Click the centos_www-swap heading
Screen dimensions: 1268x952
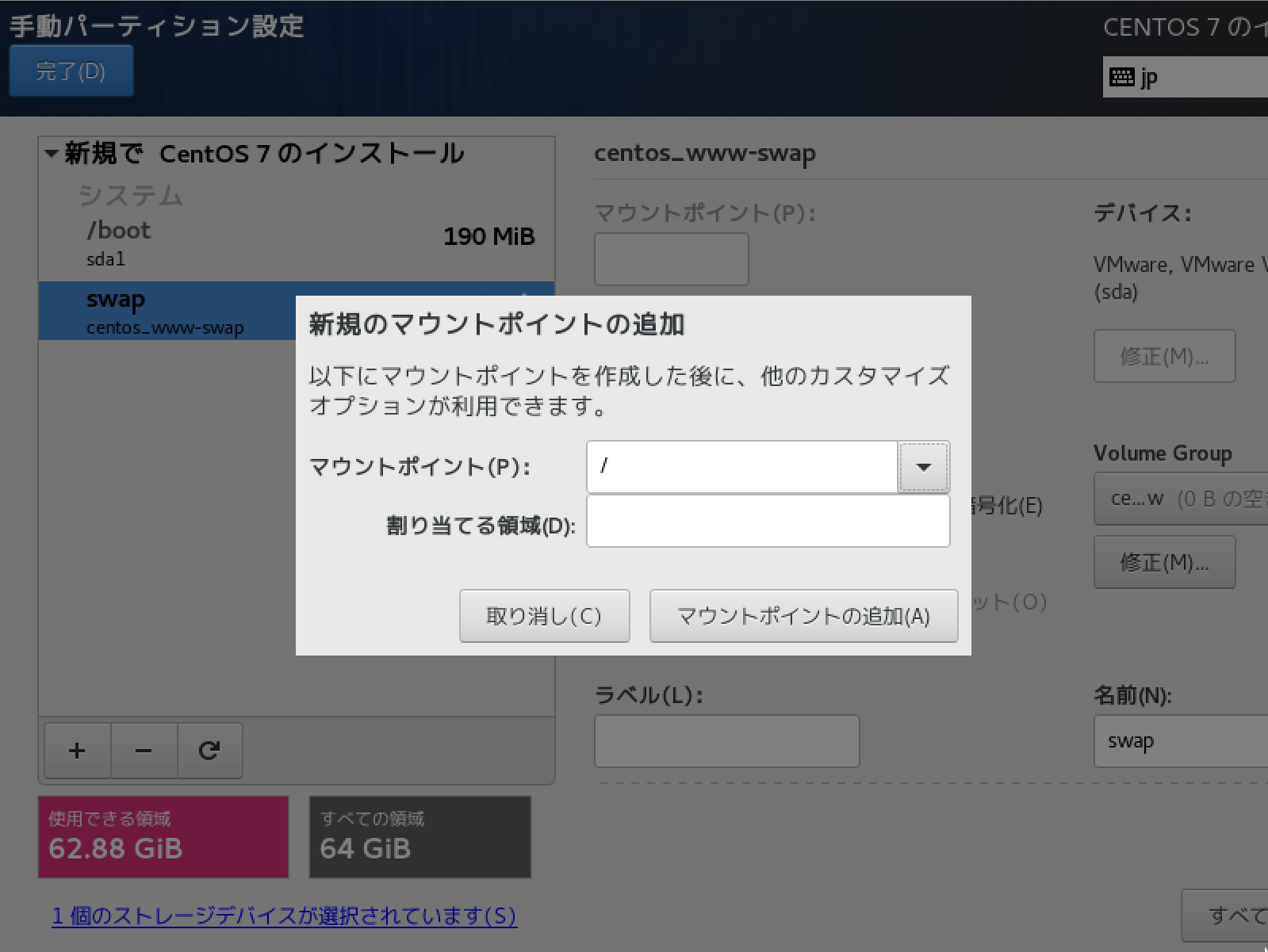(705, 153)
